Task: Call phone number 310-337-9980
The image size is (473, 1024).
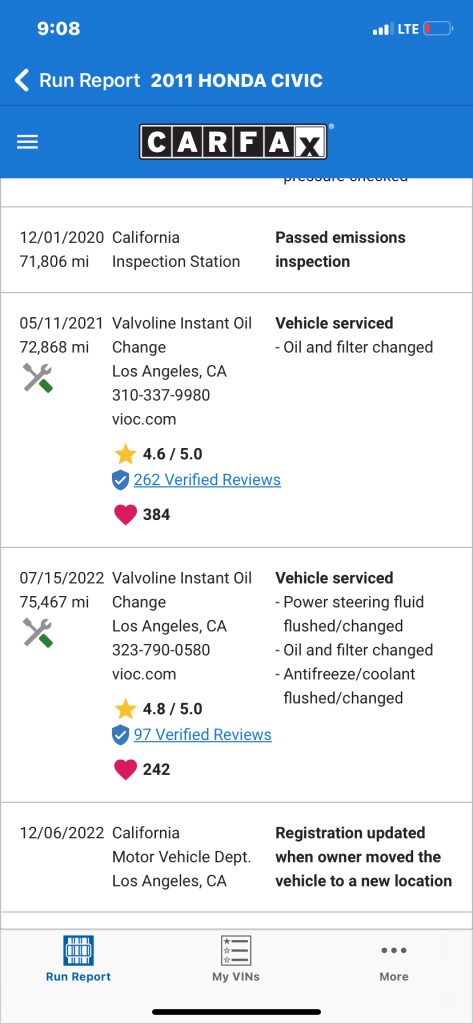Action: click(x=161, y=395)
